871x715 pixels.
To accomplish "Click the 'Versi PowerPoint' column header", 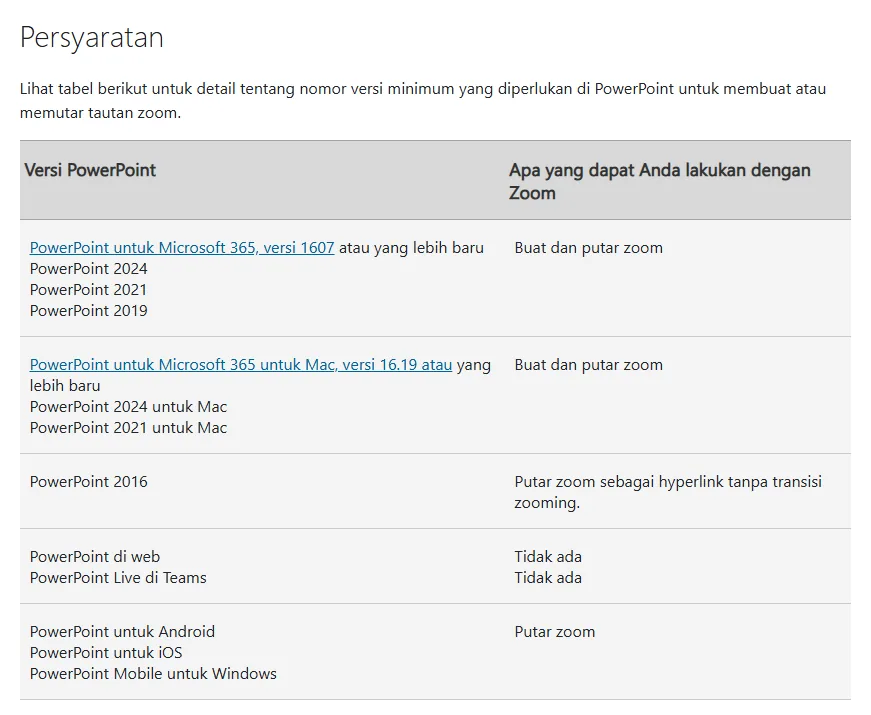I will (x=90, y=170).
